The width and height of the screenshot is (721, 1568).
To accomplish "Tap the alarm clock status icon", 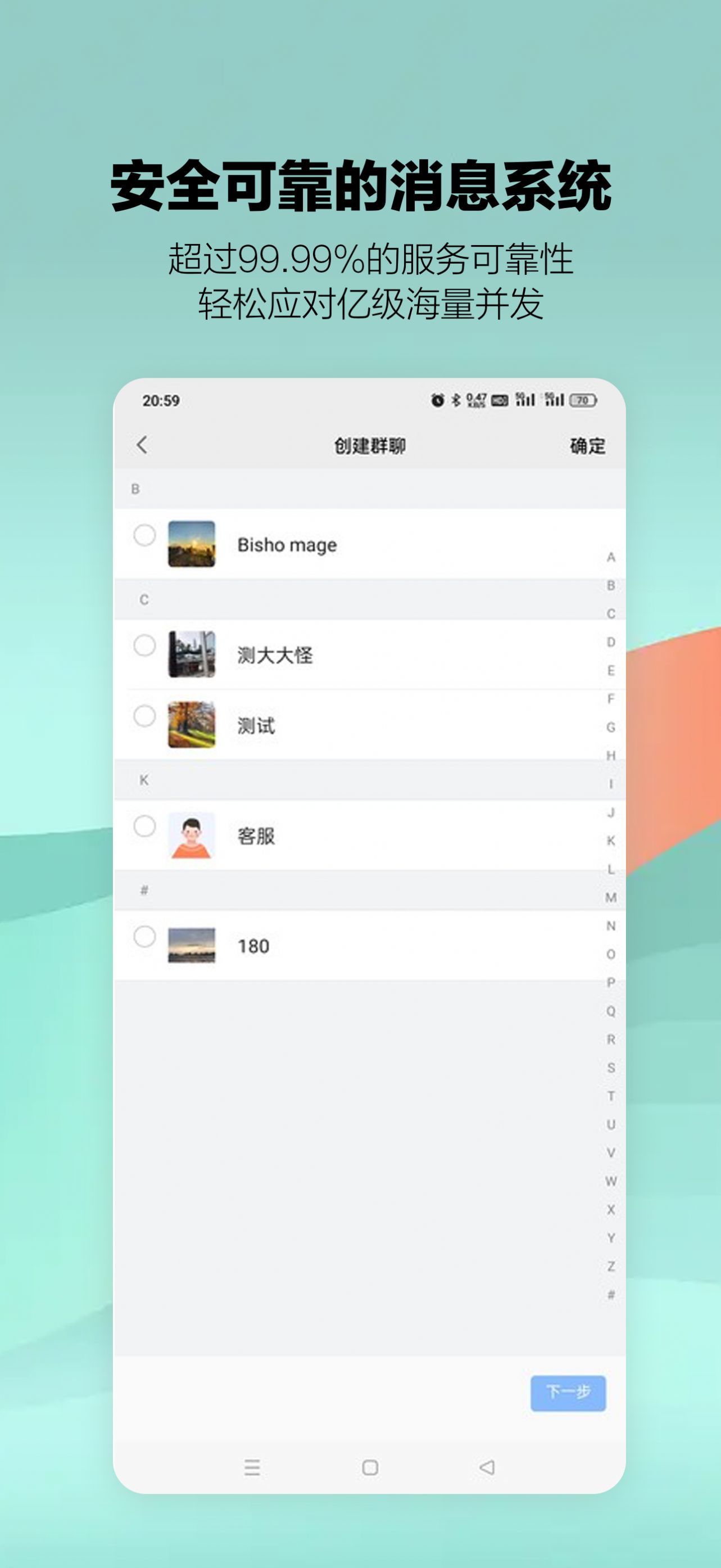I will coord(437,400).
